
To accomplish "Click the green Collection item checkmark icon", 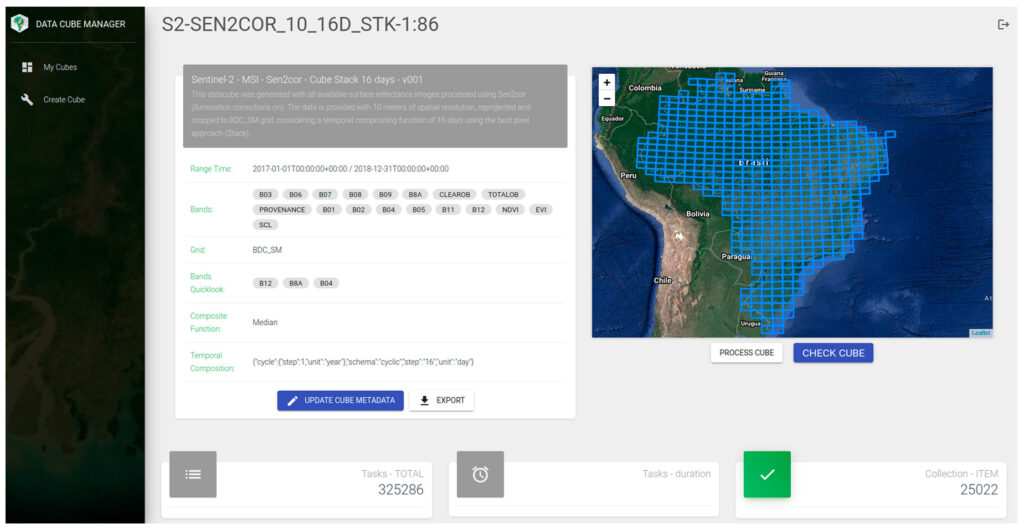I will tap(767, 474).
